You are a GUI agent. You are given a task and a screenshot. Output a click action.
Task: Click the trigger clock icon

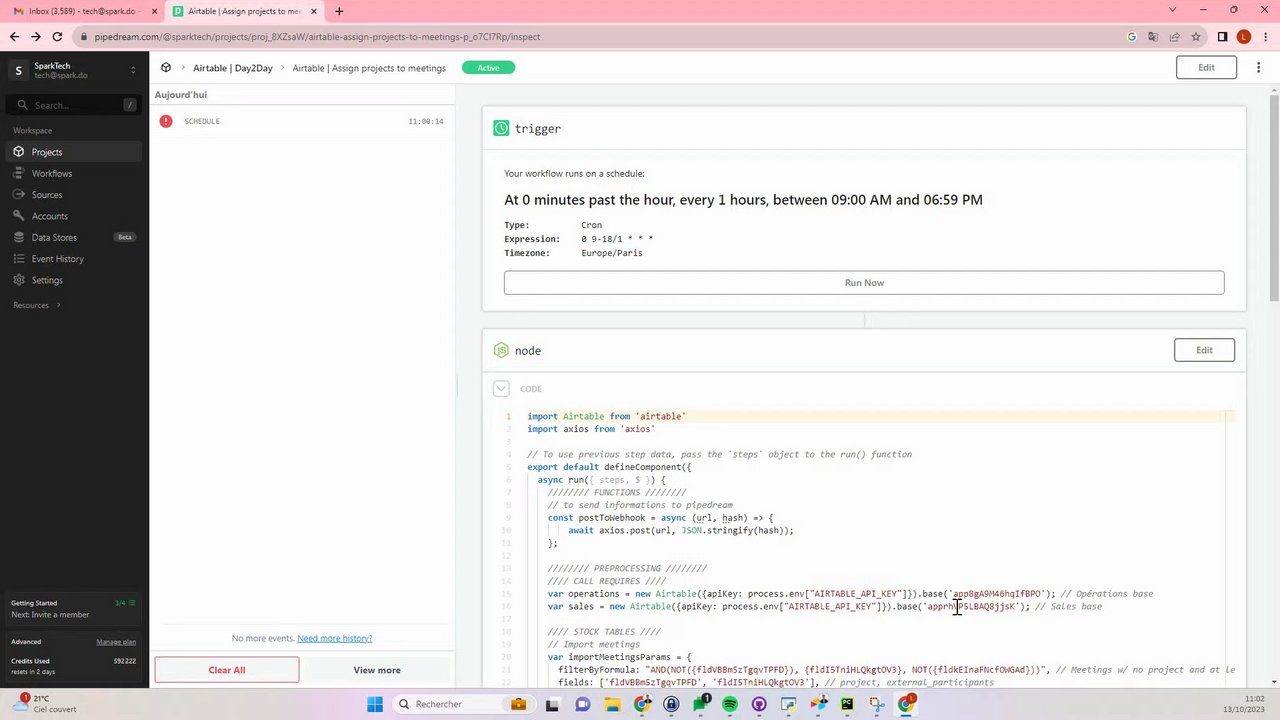(x=501, y=128)
